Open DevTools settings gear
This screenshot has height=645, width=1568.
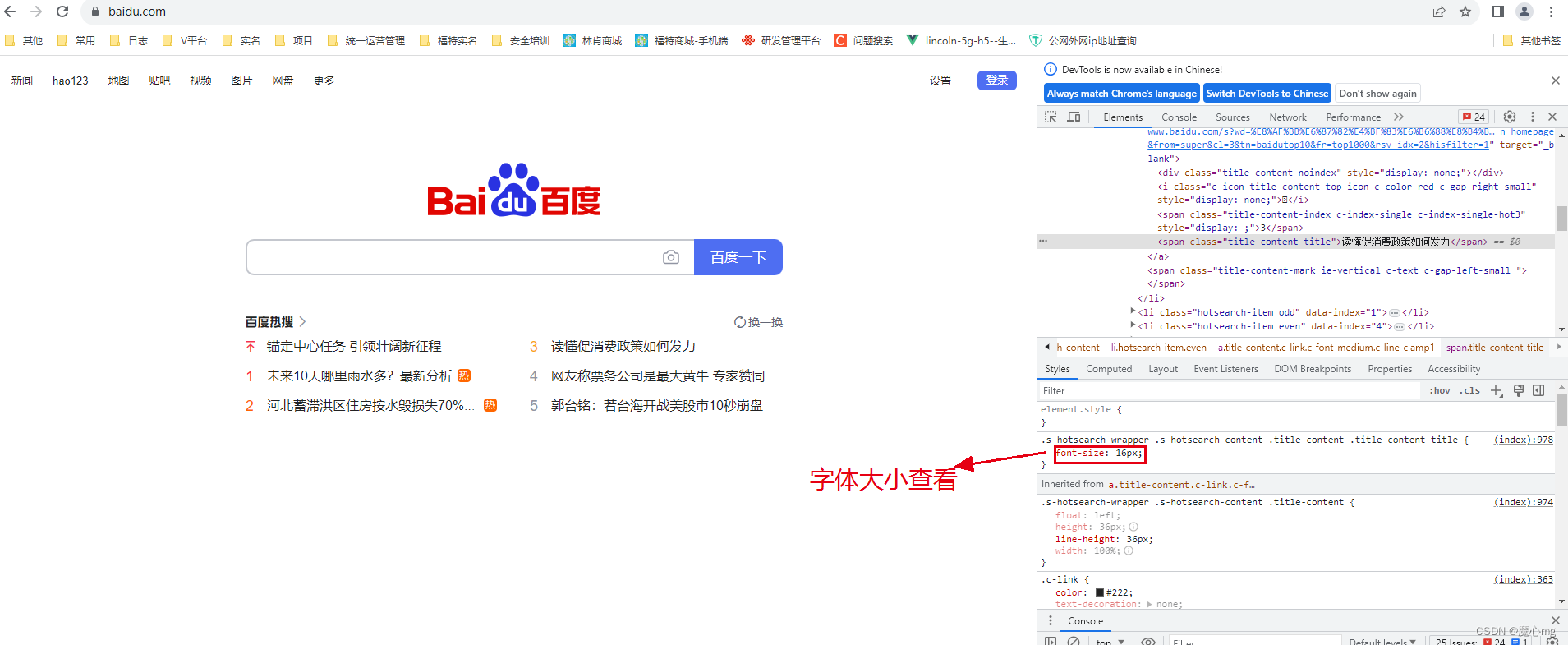click(x=1510, y=117)
